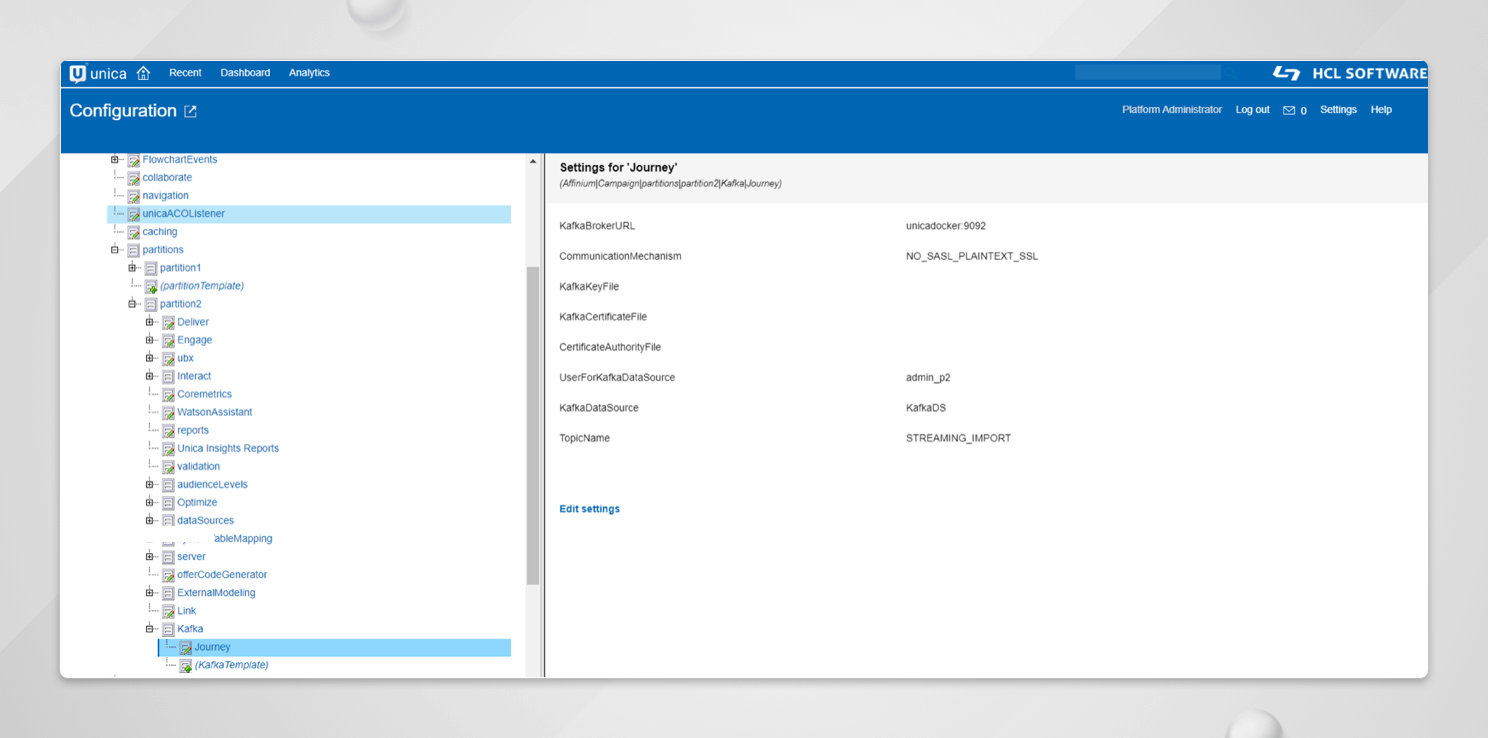
Task: Open the Dashboard menu
Action: [x=245, y=73]
